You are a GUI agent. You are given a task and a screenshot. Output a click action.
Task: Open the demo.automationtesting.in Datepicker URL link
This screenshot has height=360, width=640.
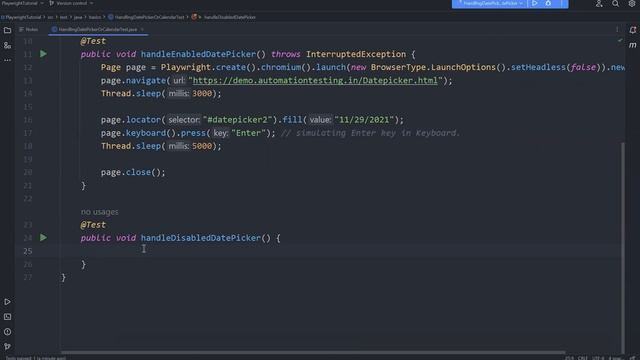point(315,80)
